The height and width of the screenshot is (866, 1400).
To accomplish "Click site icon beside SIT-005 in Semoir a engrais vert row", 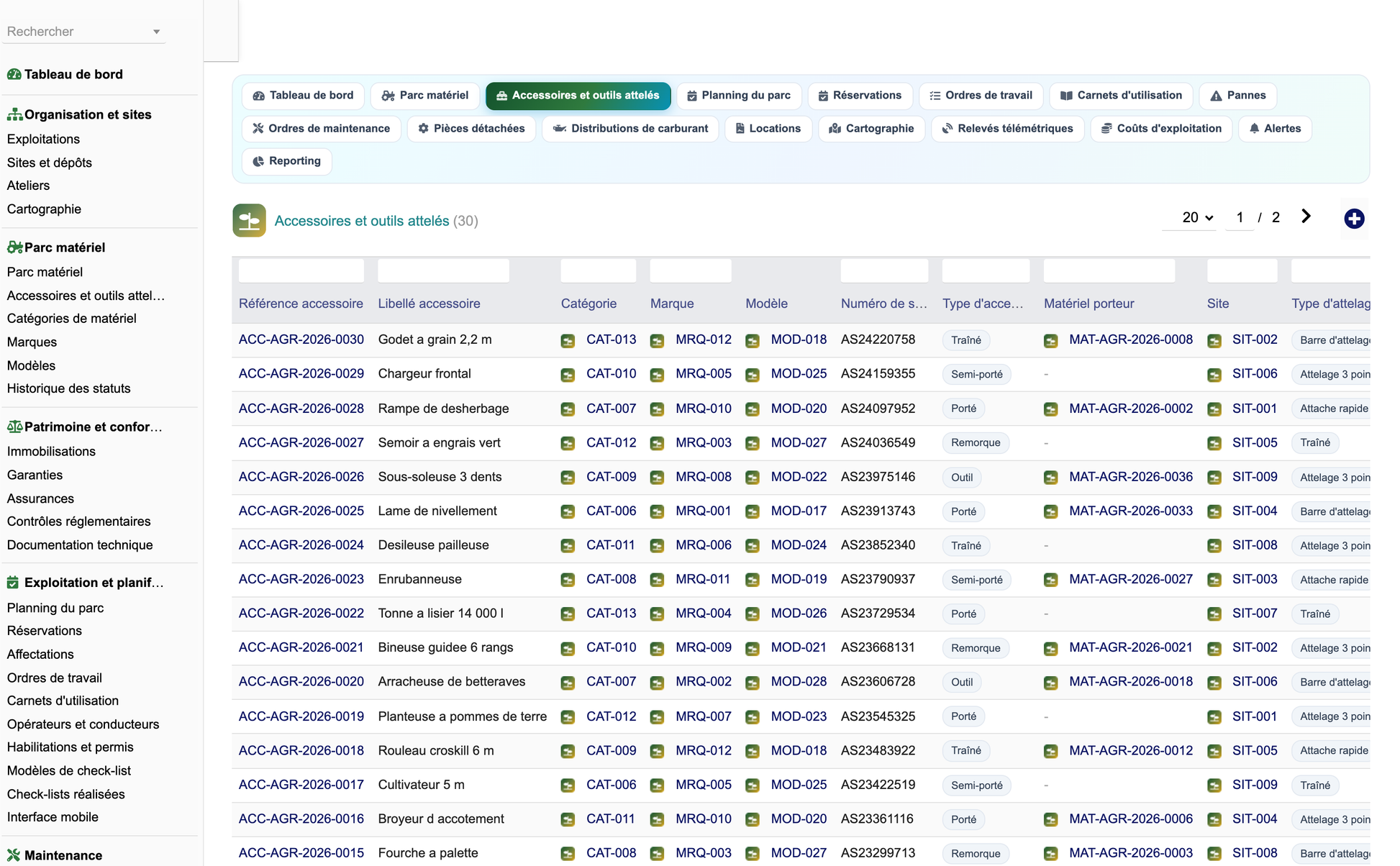I will [x=1214, y=443].
